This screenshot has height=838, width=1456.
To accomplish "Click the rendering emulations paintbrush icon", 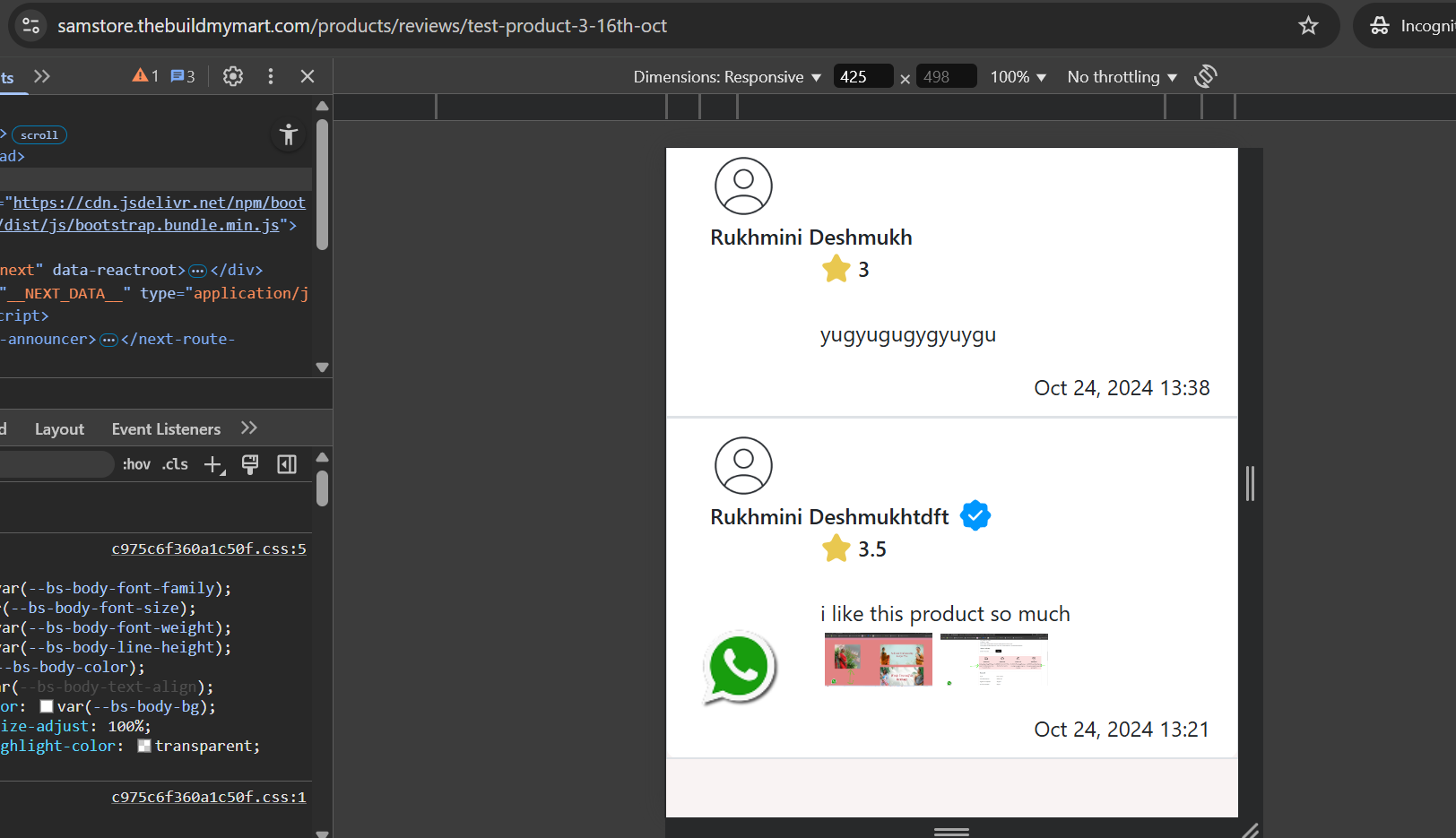I will point(250,464).
